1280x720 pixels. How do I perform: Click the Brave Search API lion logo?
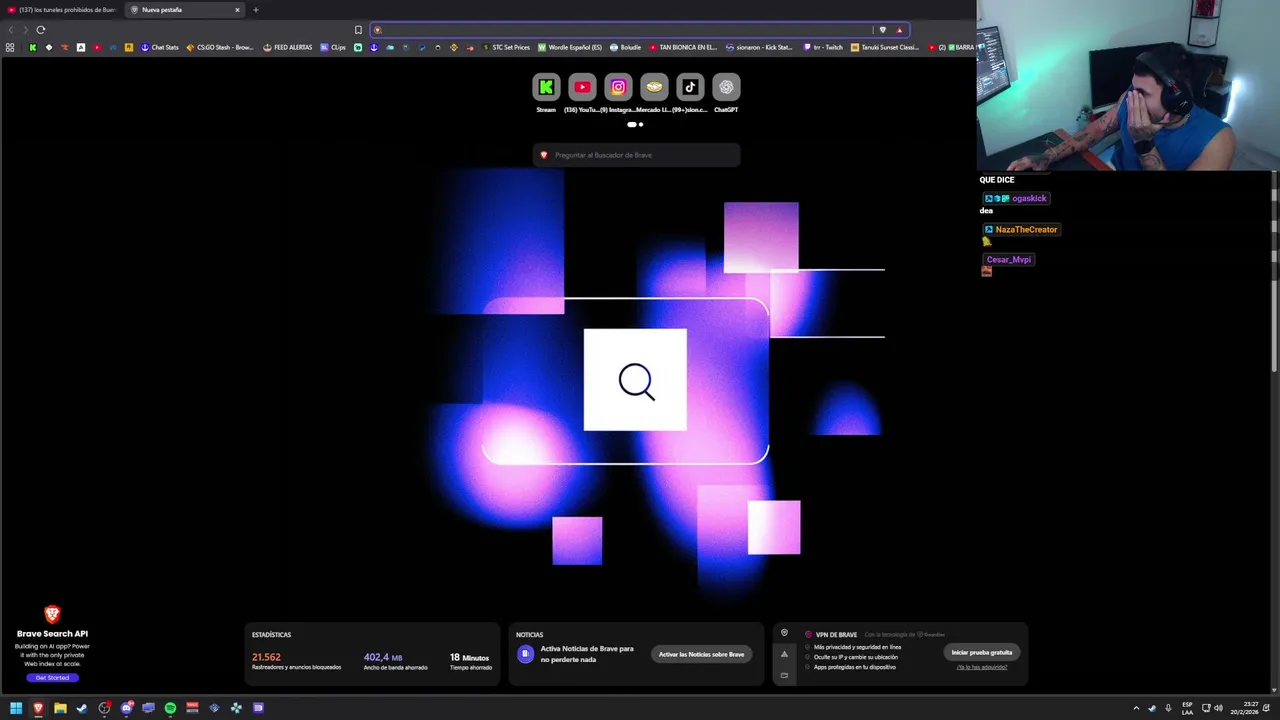(52, 614)
